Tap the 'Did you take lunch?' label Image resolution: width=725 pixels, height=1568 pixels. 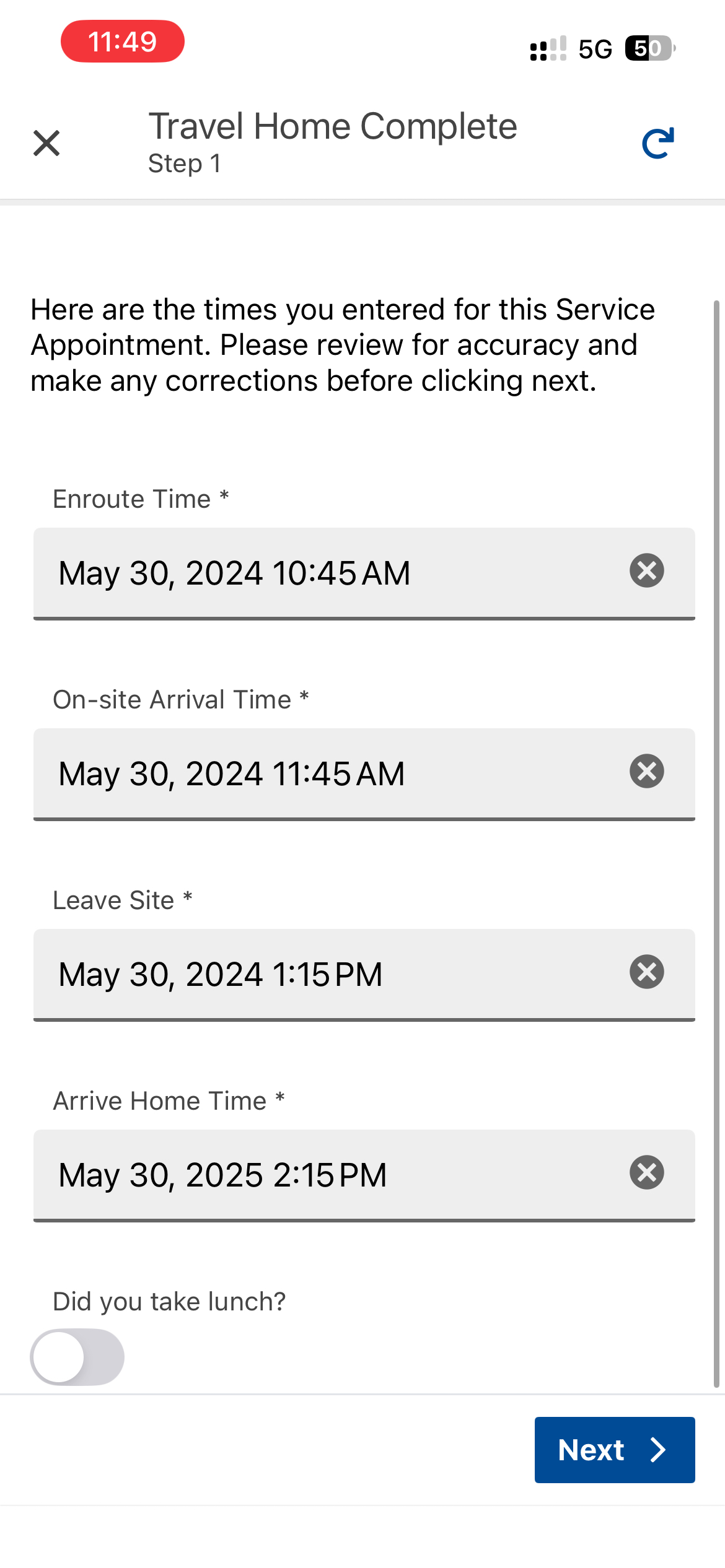(169, 1302)
